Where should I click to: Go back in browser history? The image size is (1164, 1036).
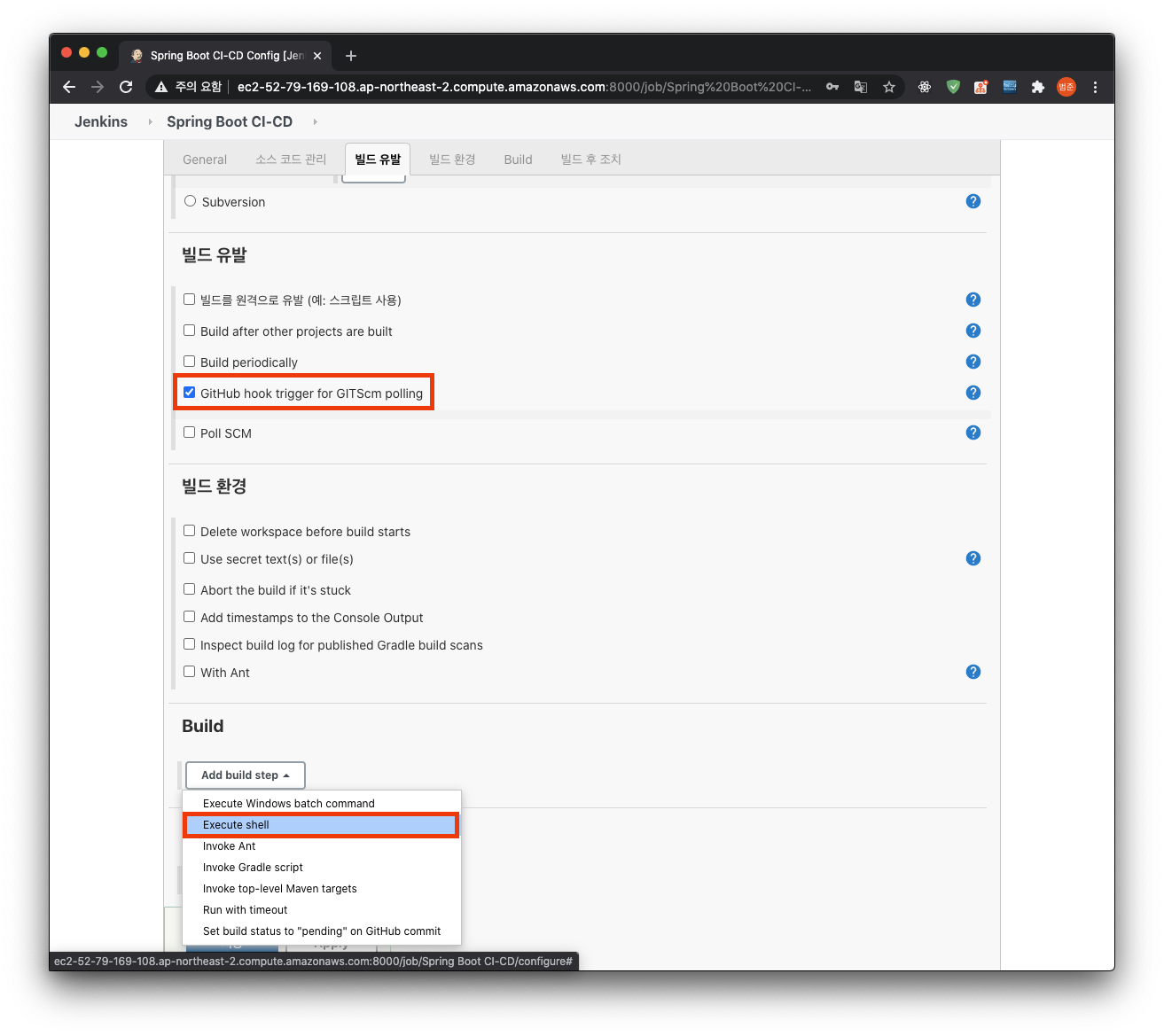(x=69, y=87)
